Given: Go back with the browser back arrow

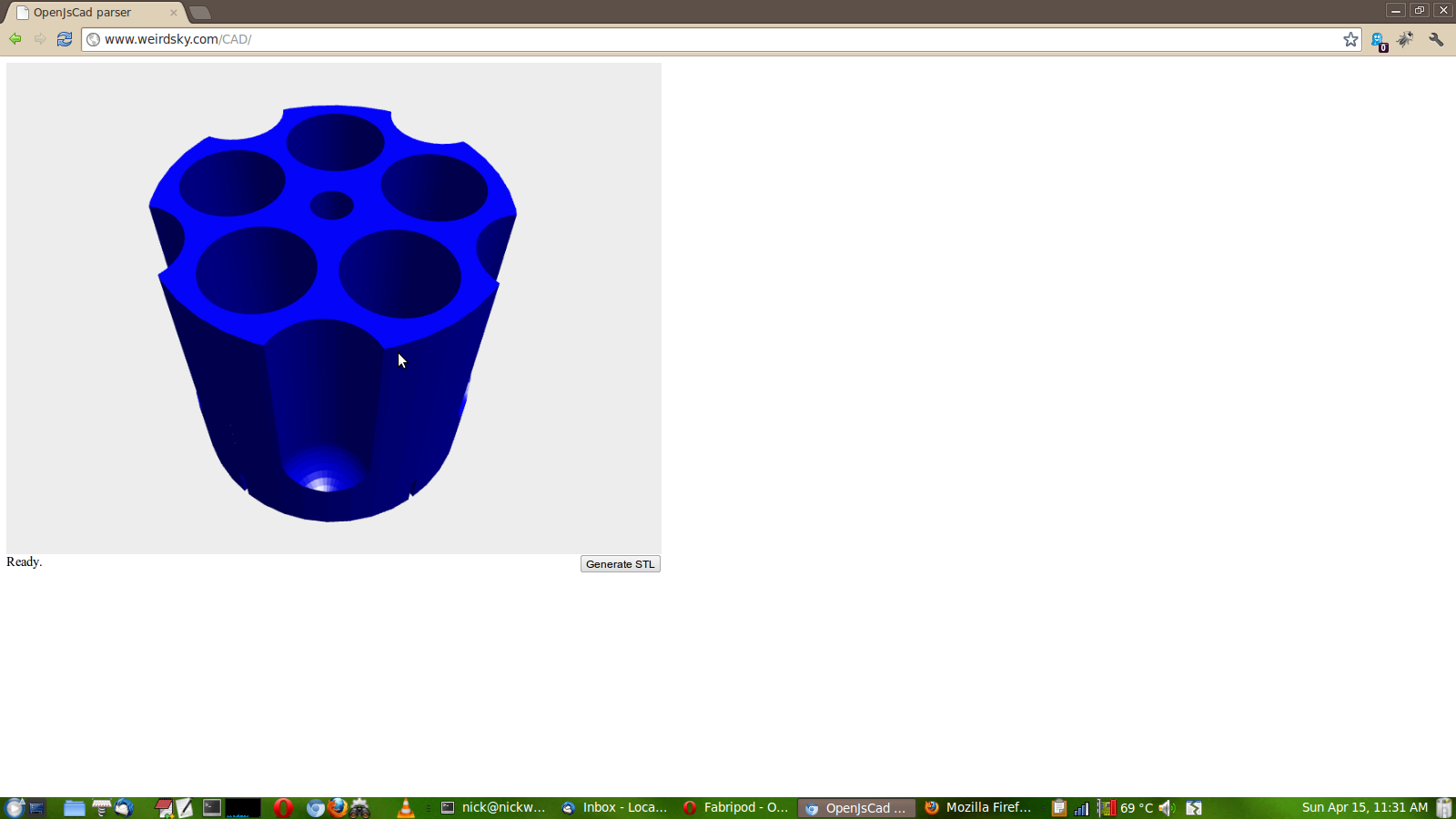Looking at the screenshot, I should 15,39.
